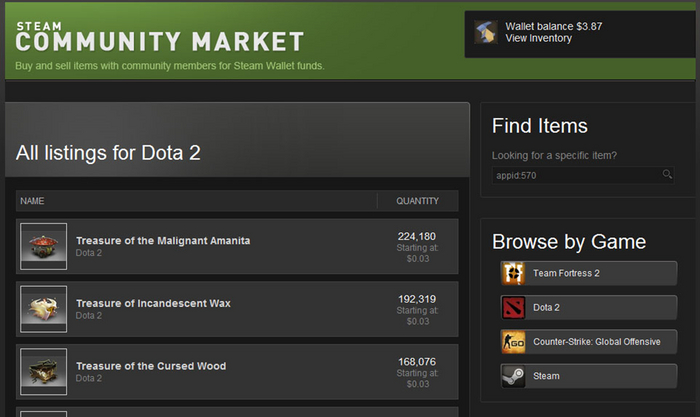700x417 pixels.
Task: Open the View Inventory link
Action: tap(539, 39)
